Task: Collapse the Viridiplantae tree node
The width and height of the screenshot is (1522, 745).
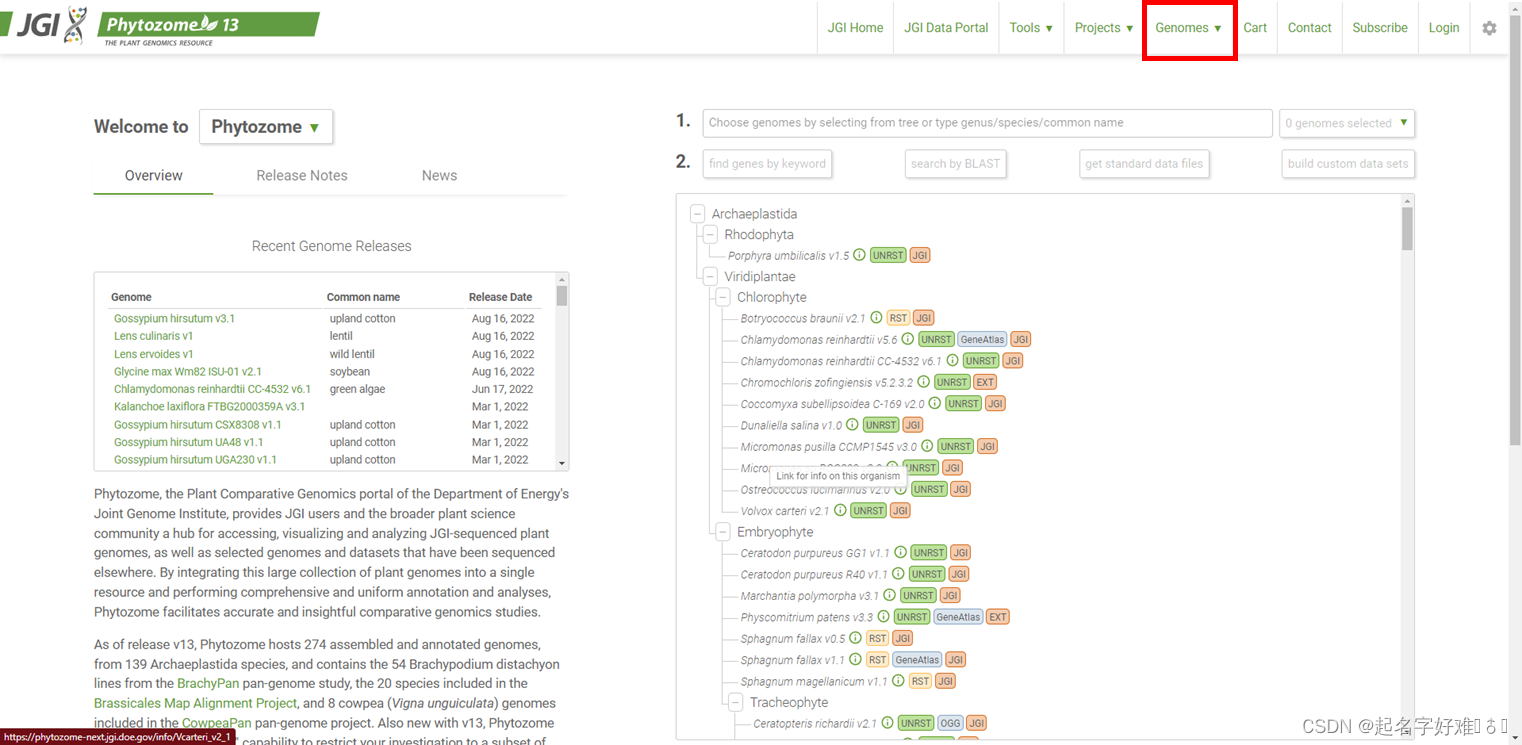Action: coord(710,277)
